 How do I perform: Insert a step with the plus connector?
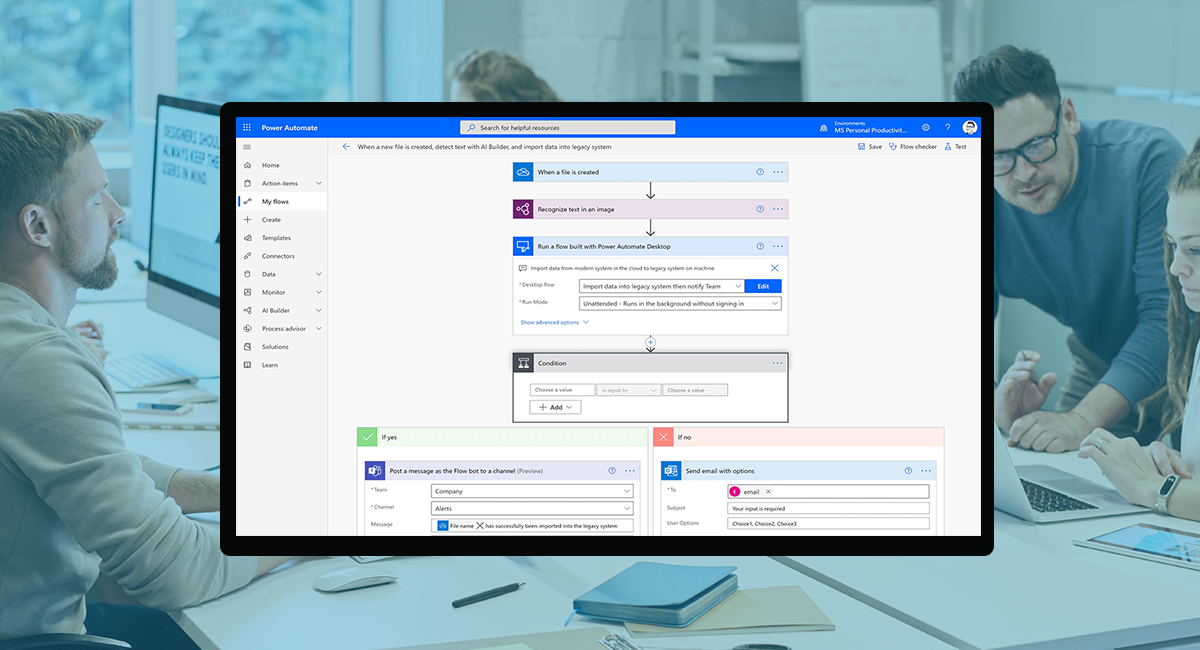(650, 343)
